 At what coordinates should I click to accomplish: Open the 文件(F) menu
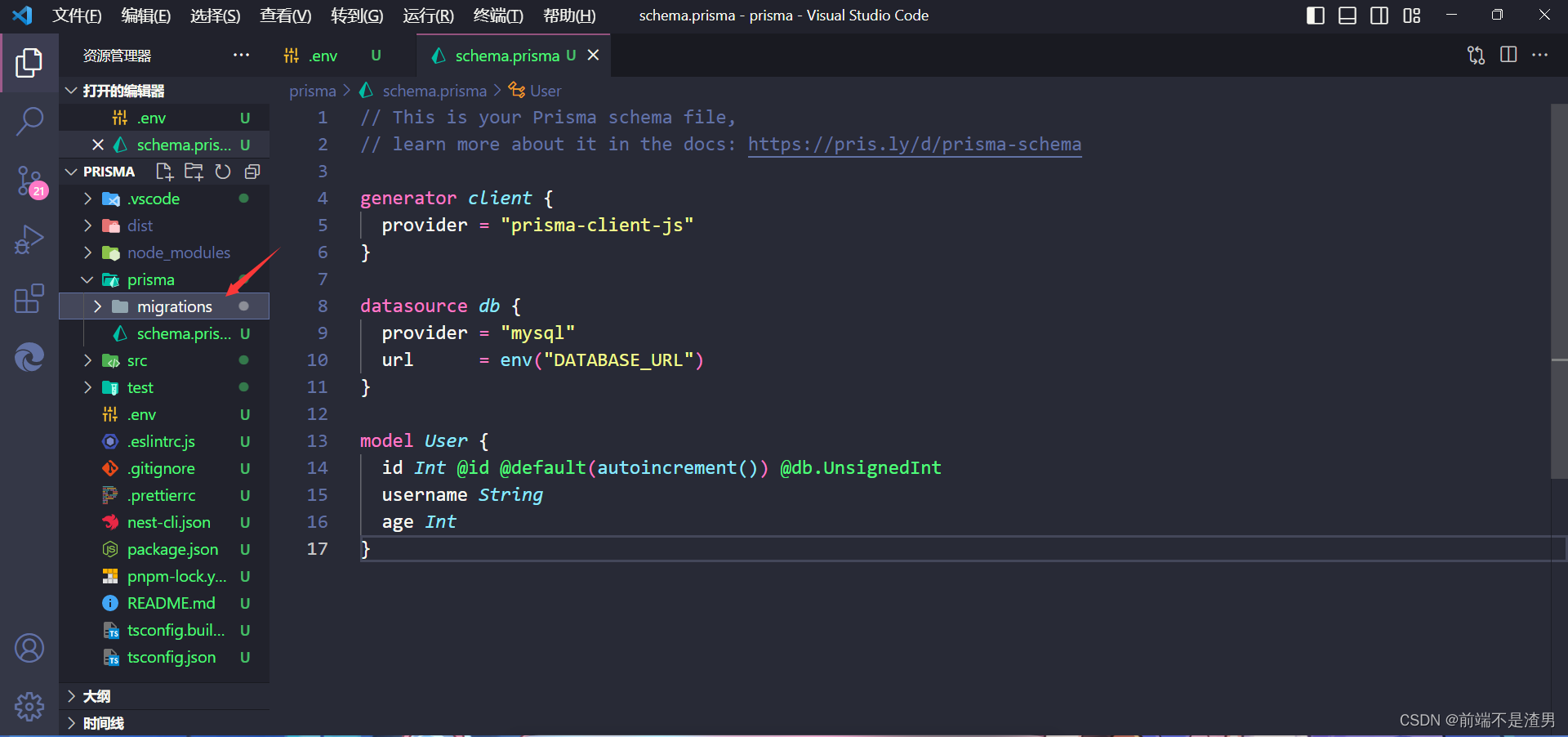pyautogui.click(x=77, y=16)
